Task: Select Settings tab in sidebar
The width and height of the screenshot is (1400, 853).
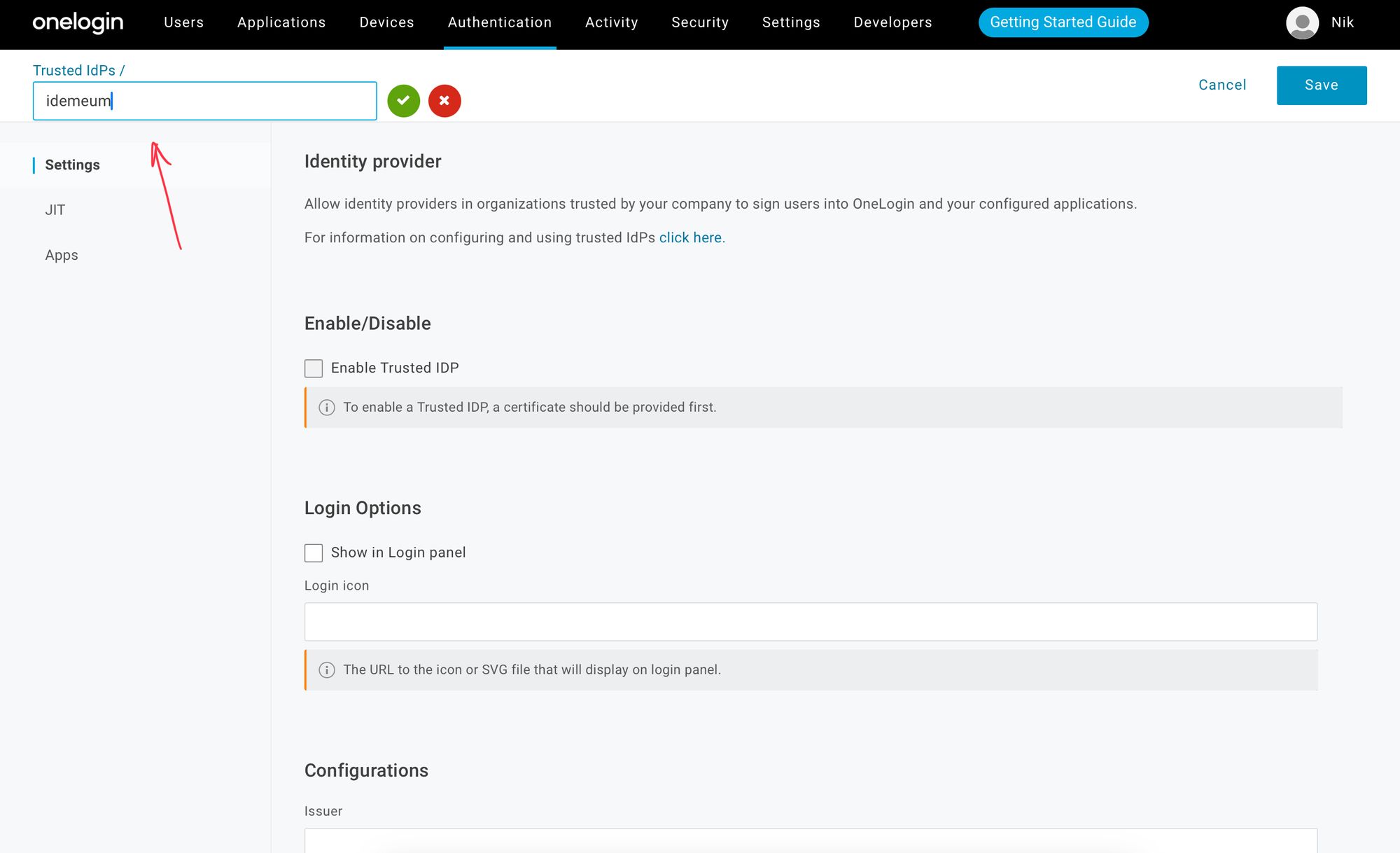Action: pyautogui.click(x=72, y=165)
